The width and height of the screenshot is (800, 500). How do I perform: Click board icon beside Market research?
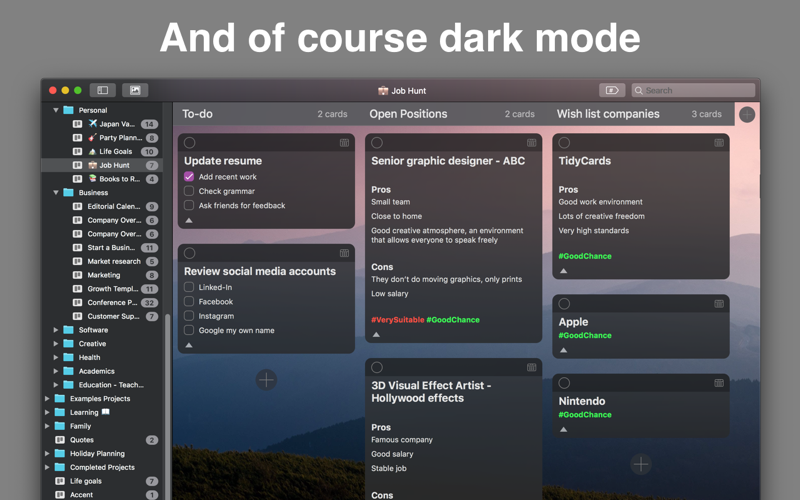(77, 261)
